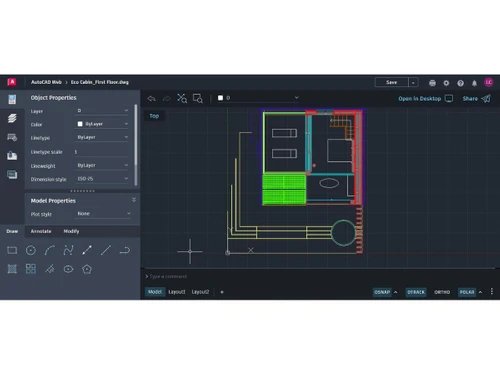The width and height of the screenshot is (500, 375).
Task: Open the Xref panel sidebar icon
Action: coord(12,156)
